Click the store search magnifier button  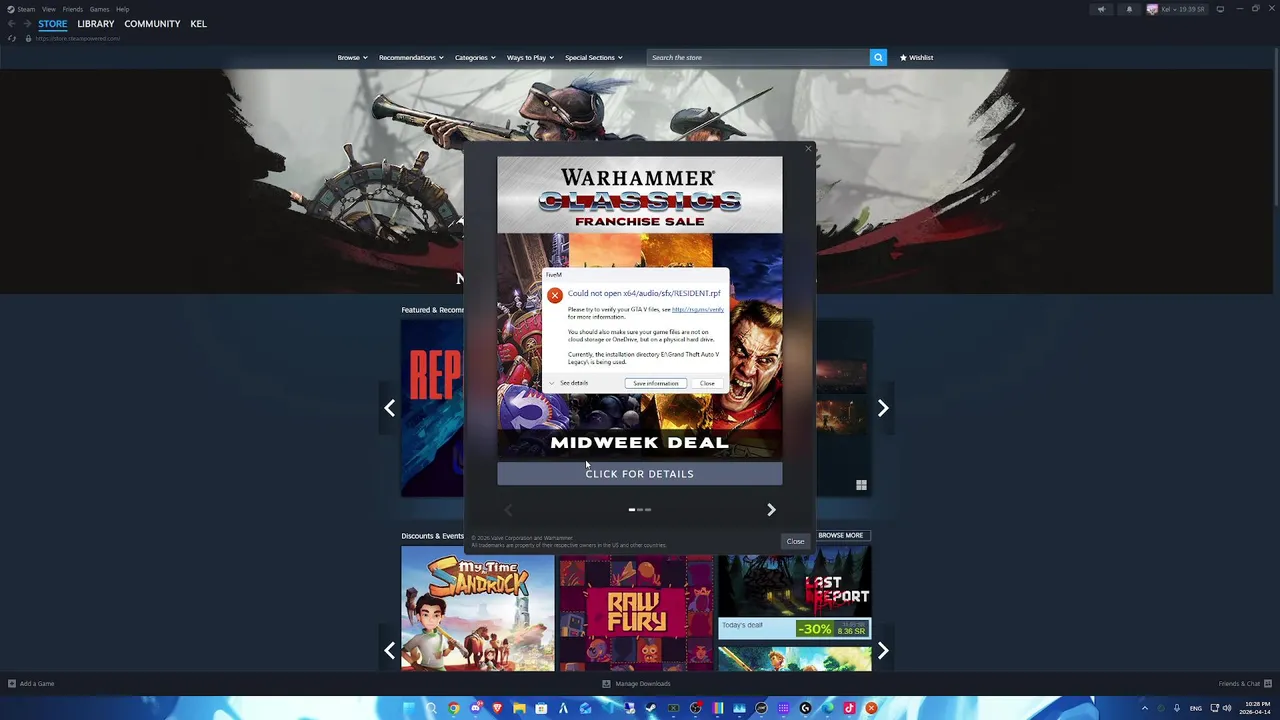tap(878, 57)
